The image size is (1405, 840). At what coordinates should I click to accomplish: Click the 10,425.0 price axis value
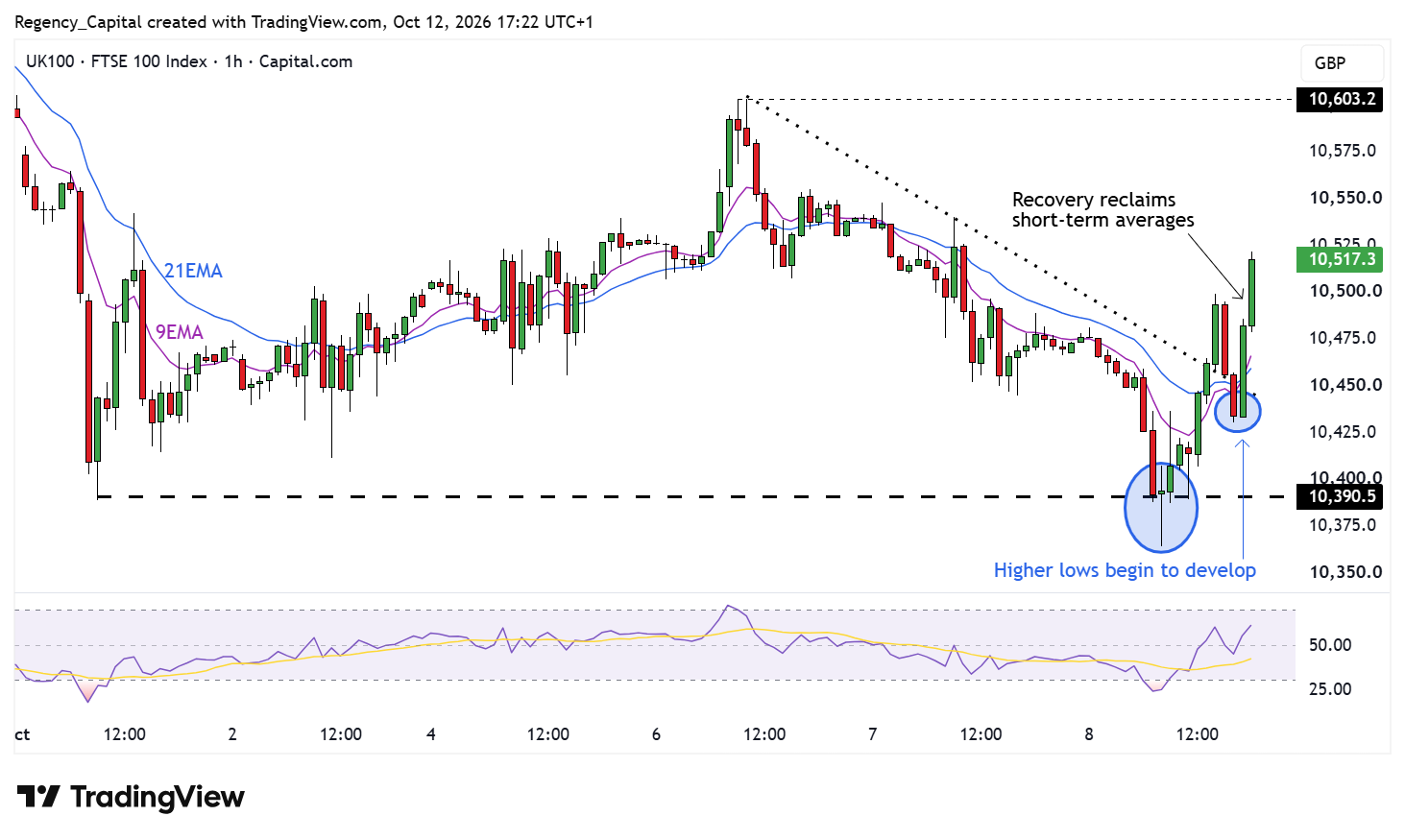point(1343,432)
